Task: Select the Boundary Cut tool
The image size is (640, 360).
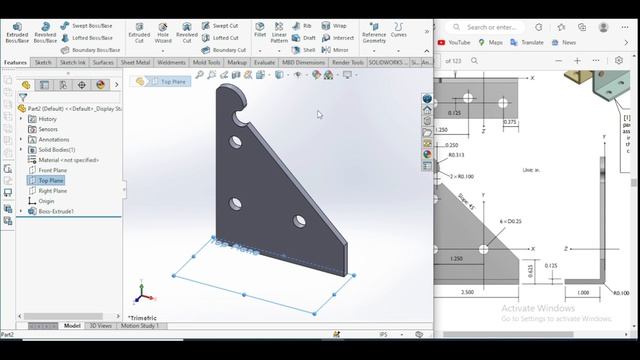Action: pyautogui.click(x=224, y=50)
